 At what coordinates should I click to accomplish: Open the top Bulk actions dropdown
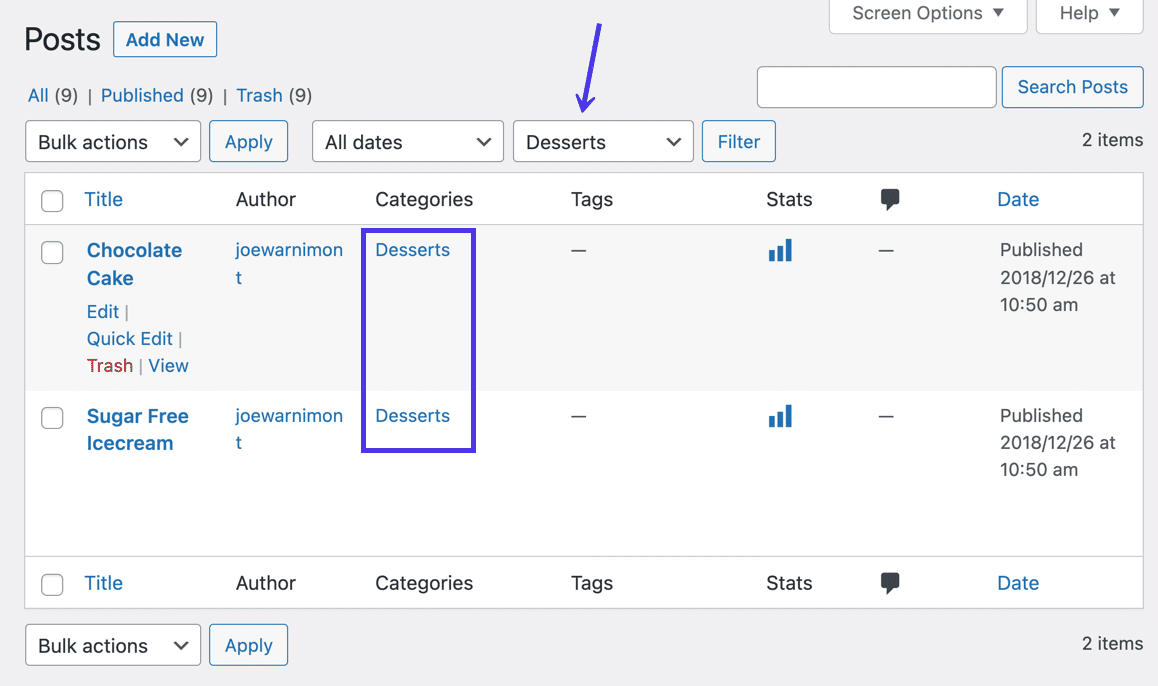coord(113,142)
